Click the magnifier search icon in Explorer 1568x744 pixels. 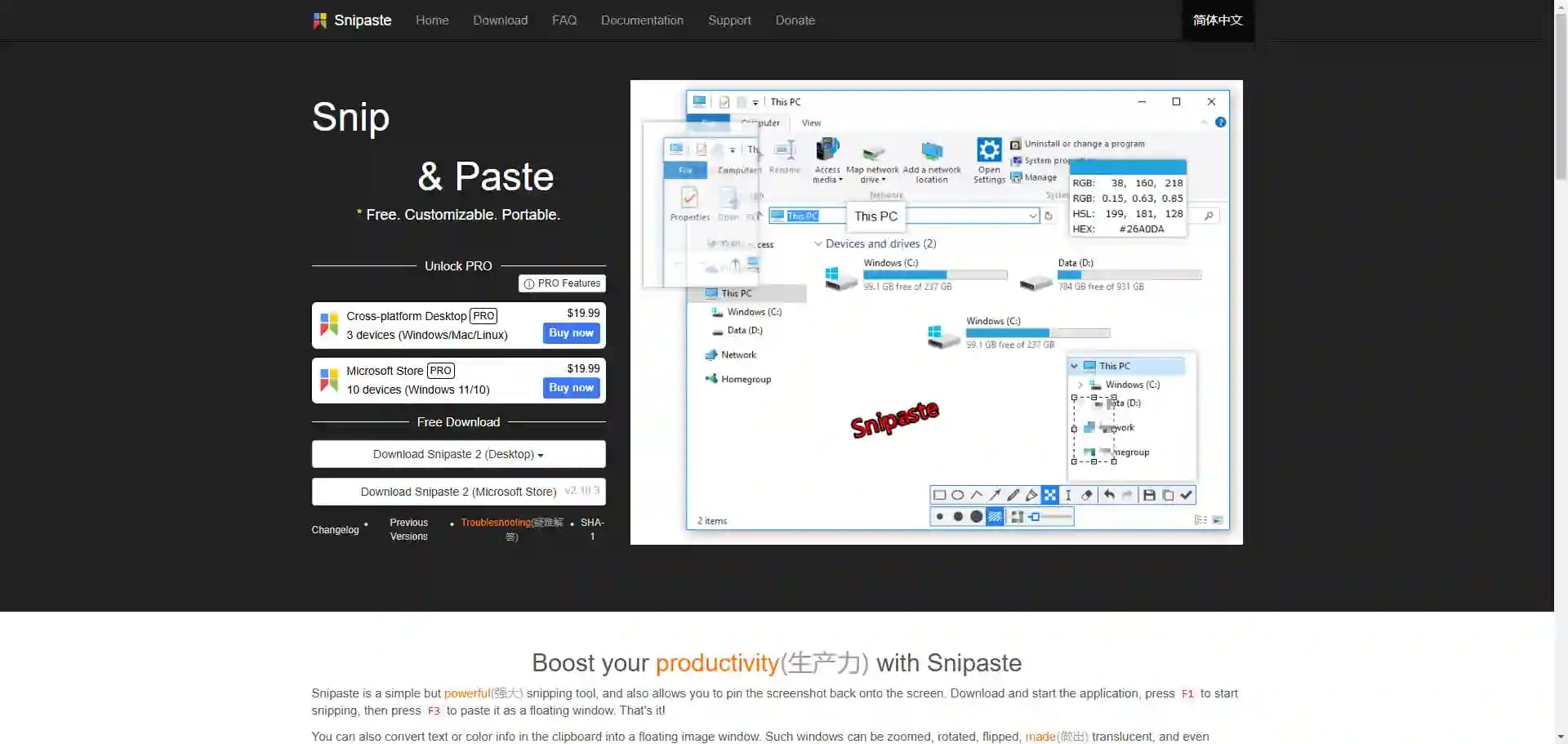[x=1209, y=216]
